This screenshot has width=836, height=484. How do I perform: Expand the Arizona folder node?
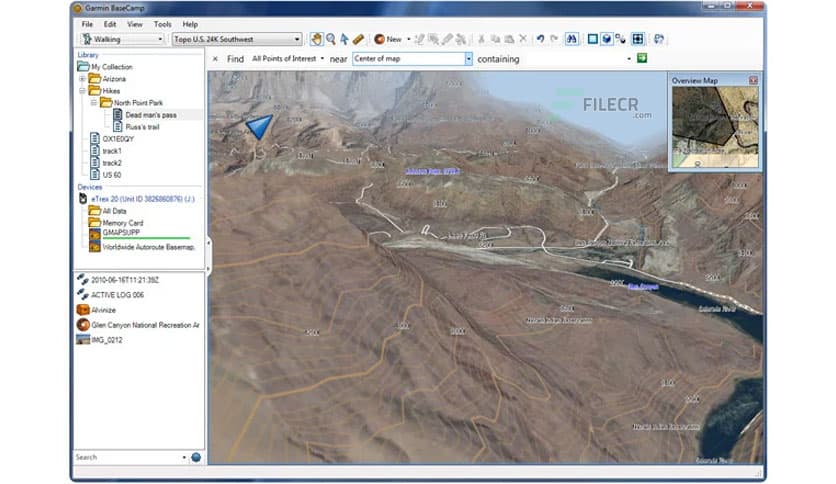tap(82, 79)
